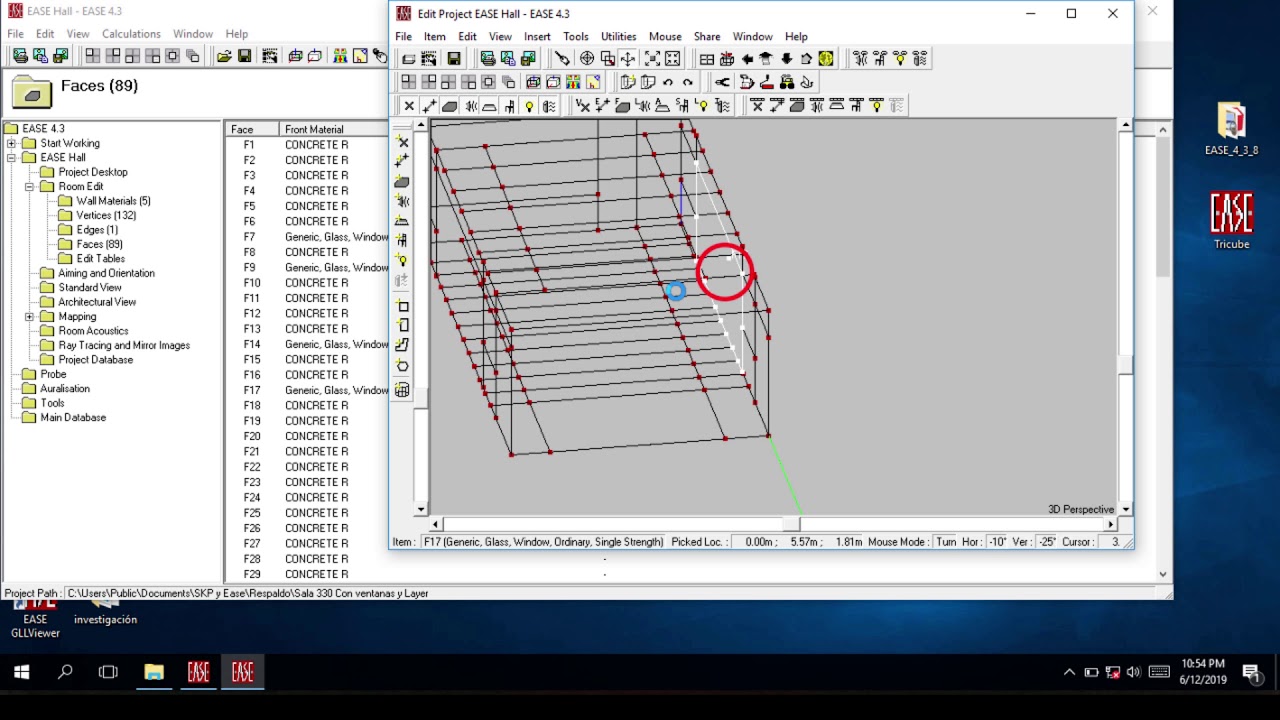Select Ray Tracing and Mirror Images tree item
This screenshot has height=720, width=1280.
pos(124,345)
